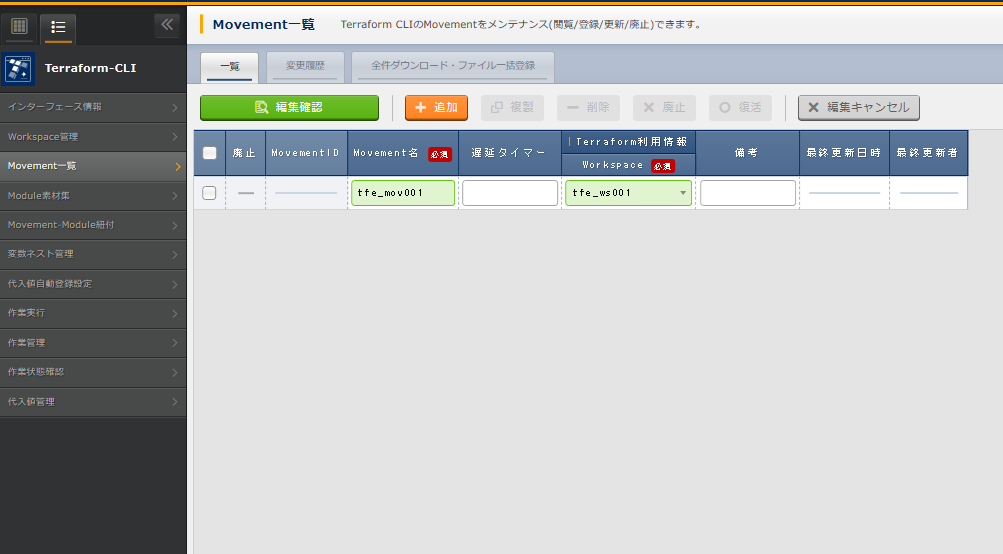Click the 編集キャンセル cancel edit button
1003x554 pixels.
[859, 107]
